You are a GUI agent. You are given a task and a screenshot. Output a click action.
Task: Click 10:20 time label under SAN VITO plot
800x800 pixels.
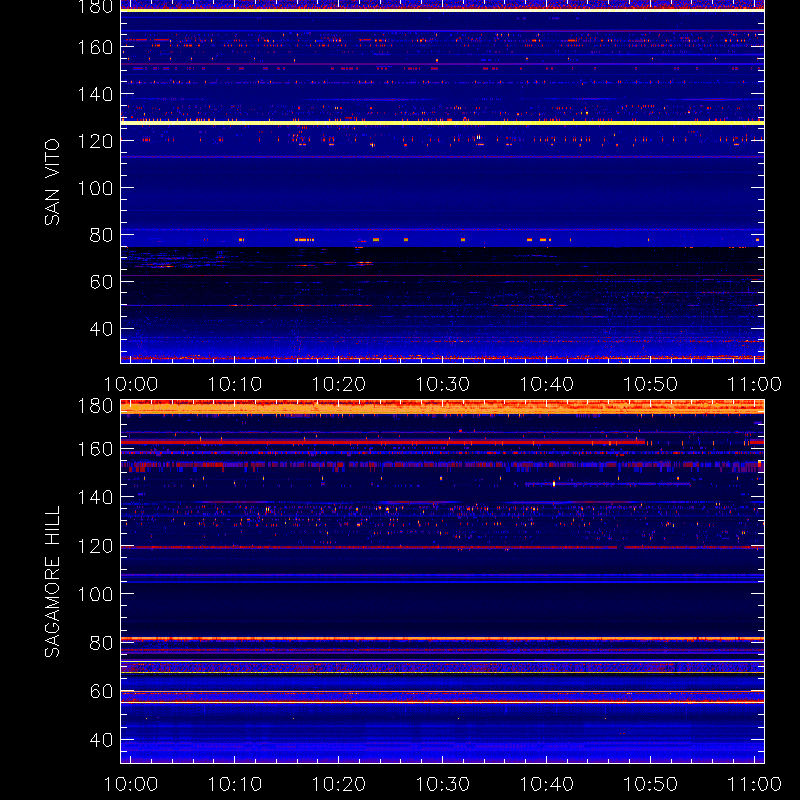click(x=339, y=384)
